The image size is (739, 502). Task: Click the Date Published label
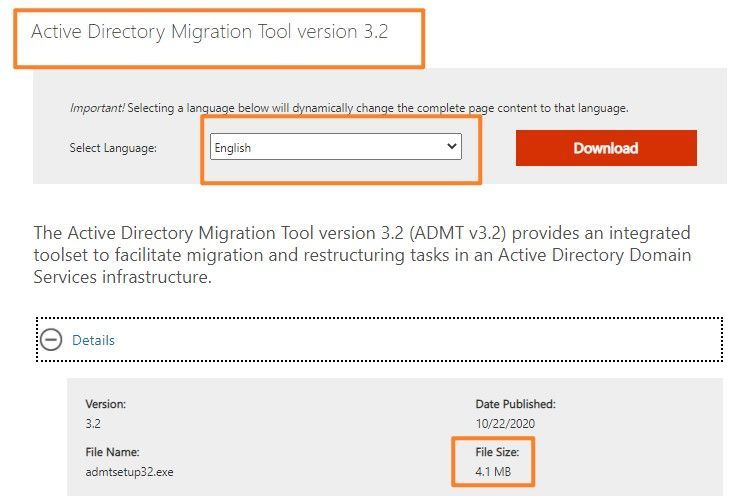click(516, 404)
